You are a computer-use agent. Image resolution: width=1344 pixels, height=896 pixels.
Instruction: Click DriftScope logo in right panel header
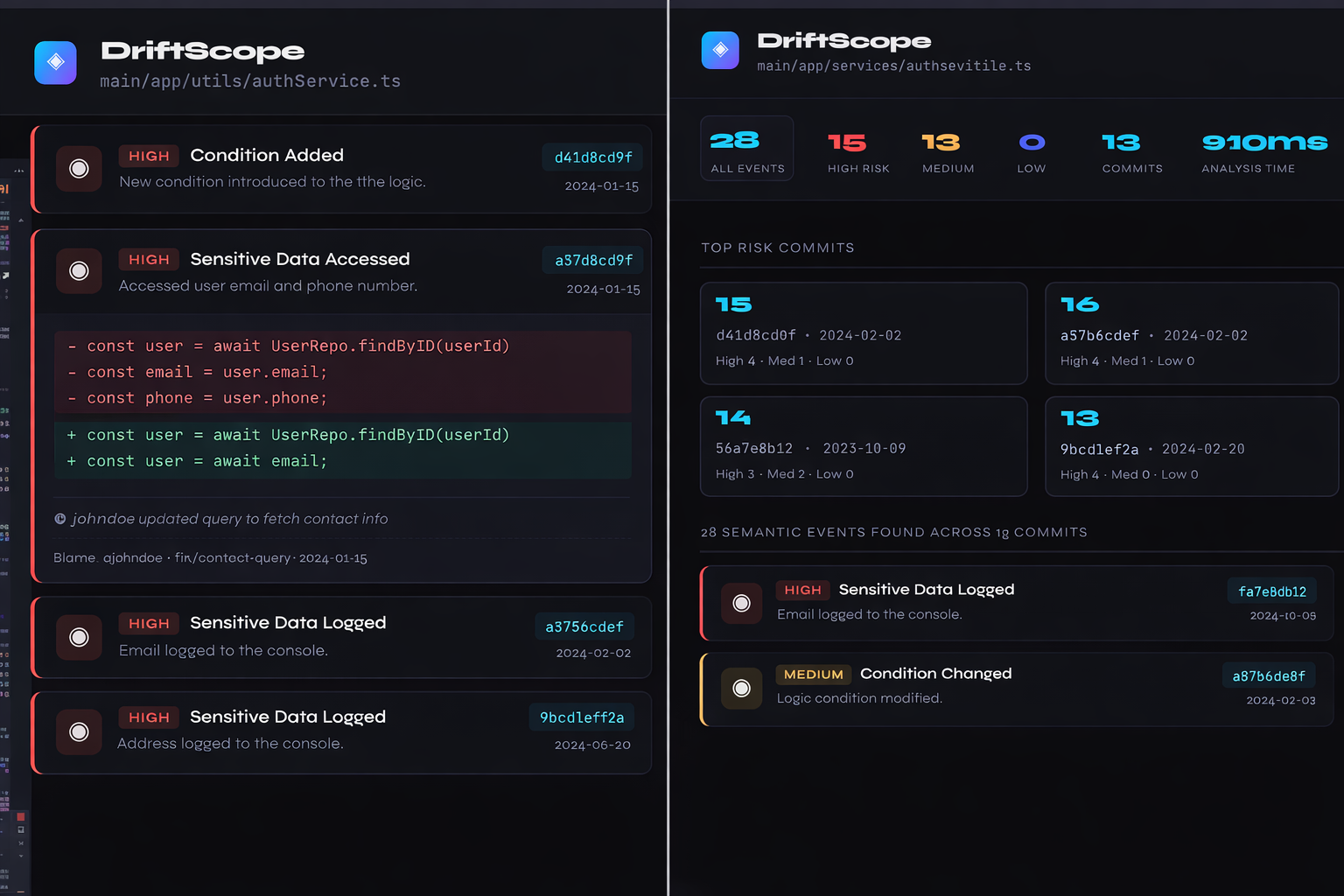coord(720,51)
